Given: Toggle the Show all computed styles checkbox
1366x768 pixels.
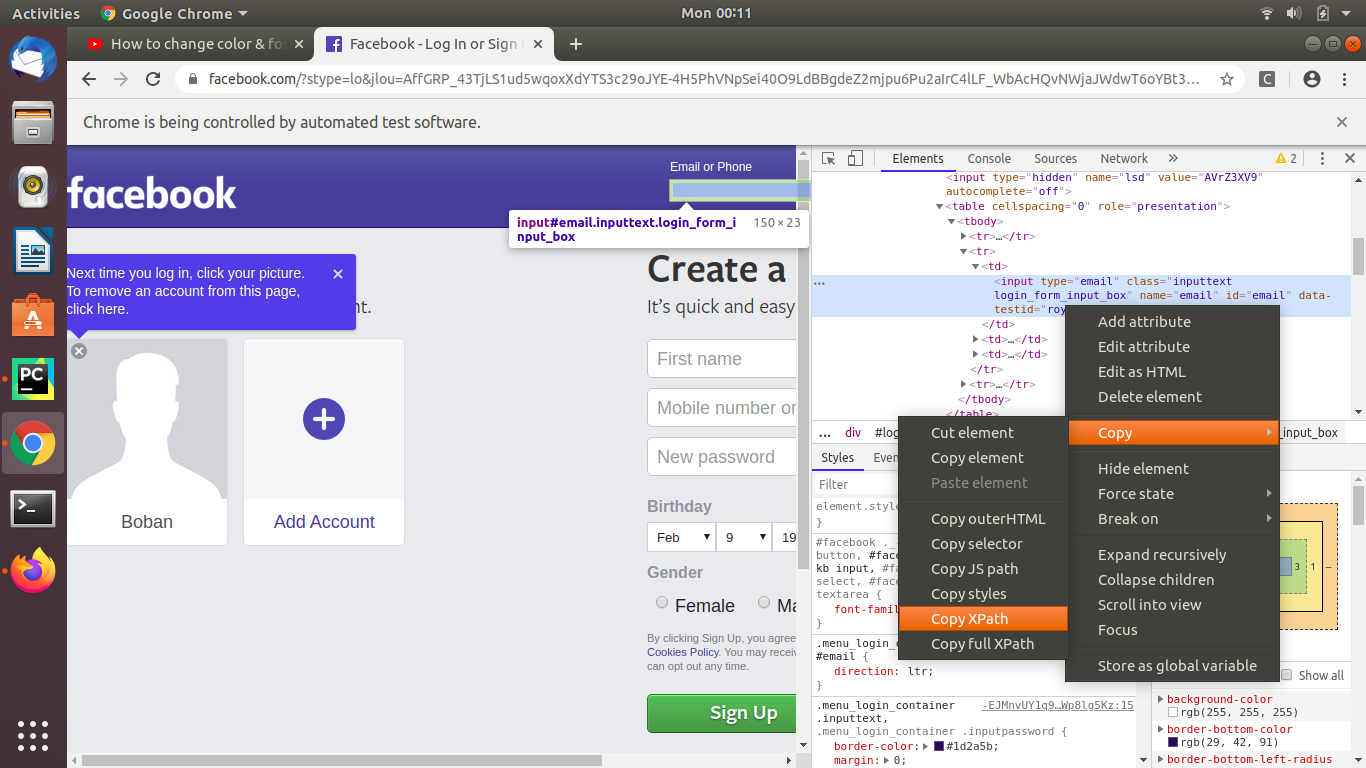Looking at the screenshot, I should click(1287, 675).
